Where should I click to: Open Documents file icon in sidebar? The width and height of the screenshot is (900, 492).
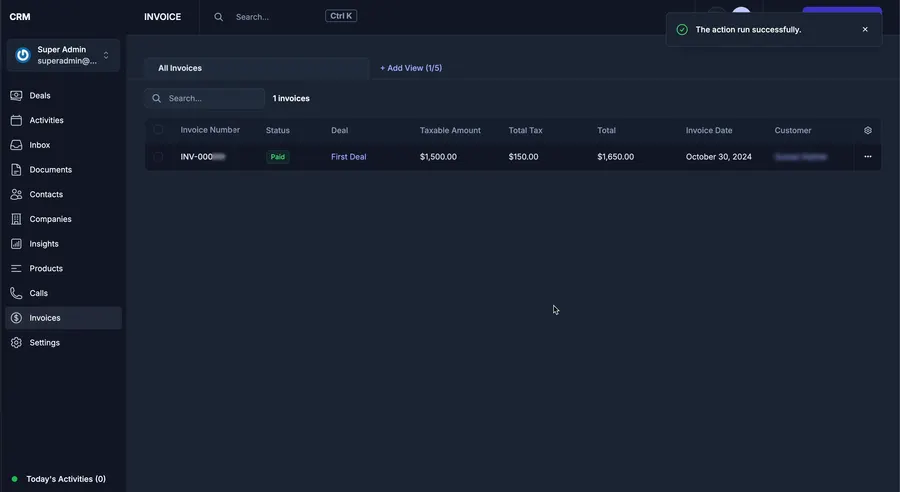pos(16,169)
